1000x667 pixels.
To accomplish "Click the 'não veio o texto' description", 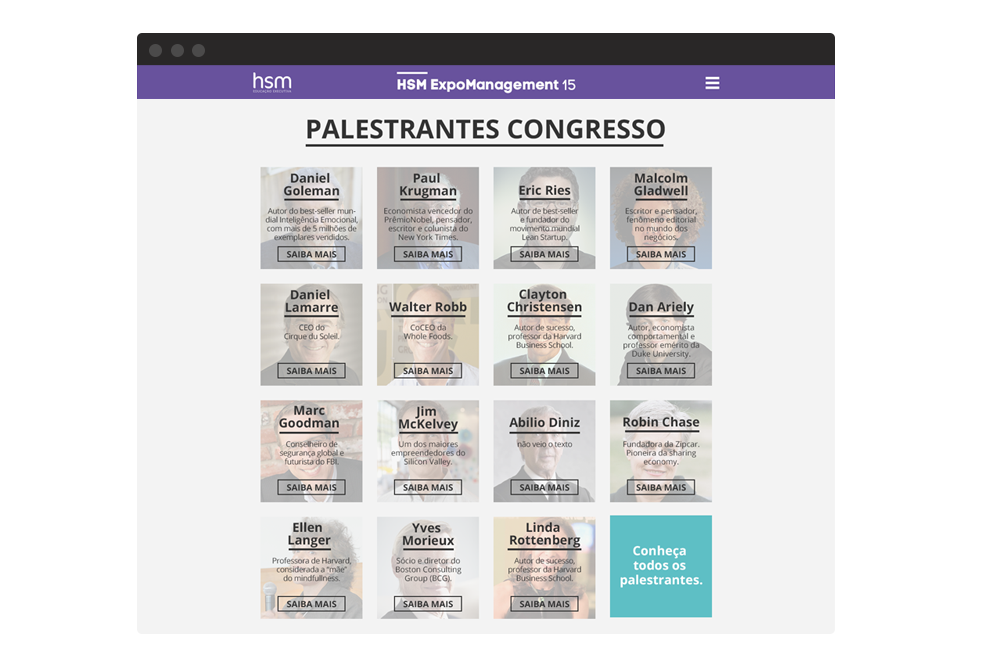I will pyautogui.click(x=544, y=444).
